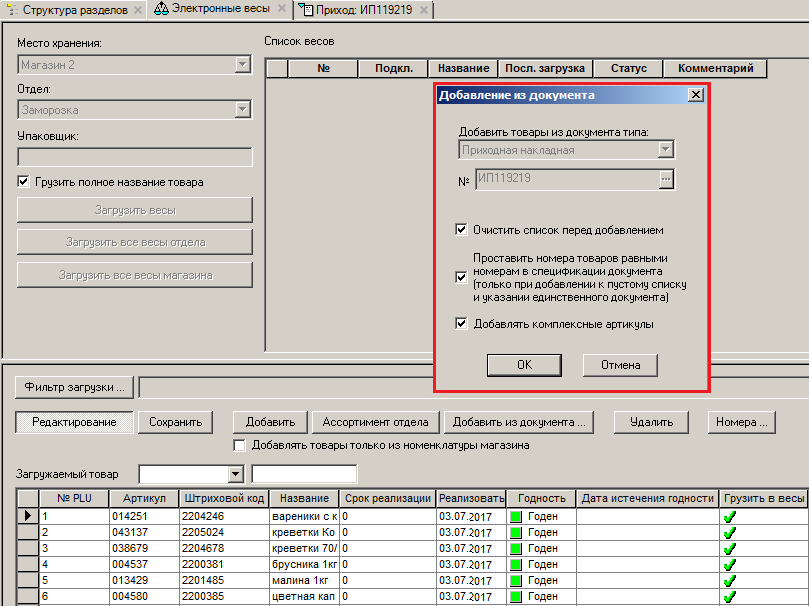This screenshot has height=606, width=809.
Task: Select the row indicator arrow for PLU 1
Action: click(x=28, y=516)
